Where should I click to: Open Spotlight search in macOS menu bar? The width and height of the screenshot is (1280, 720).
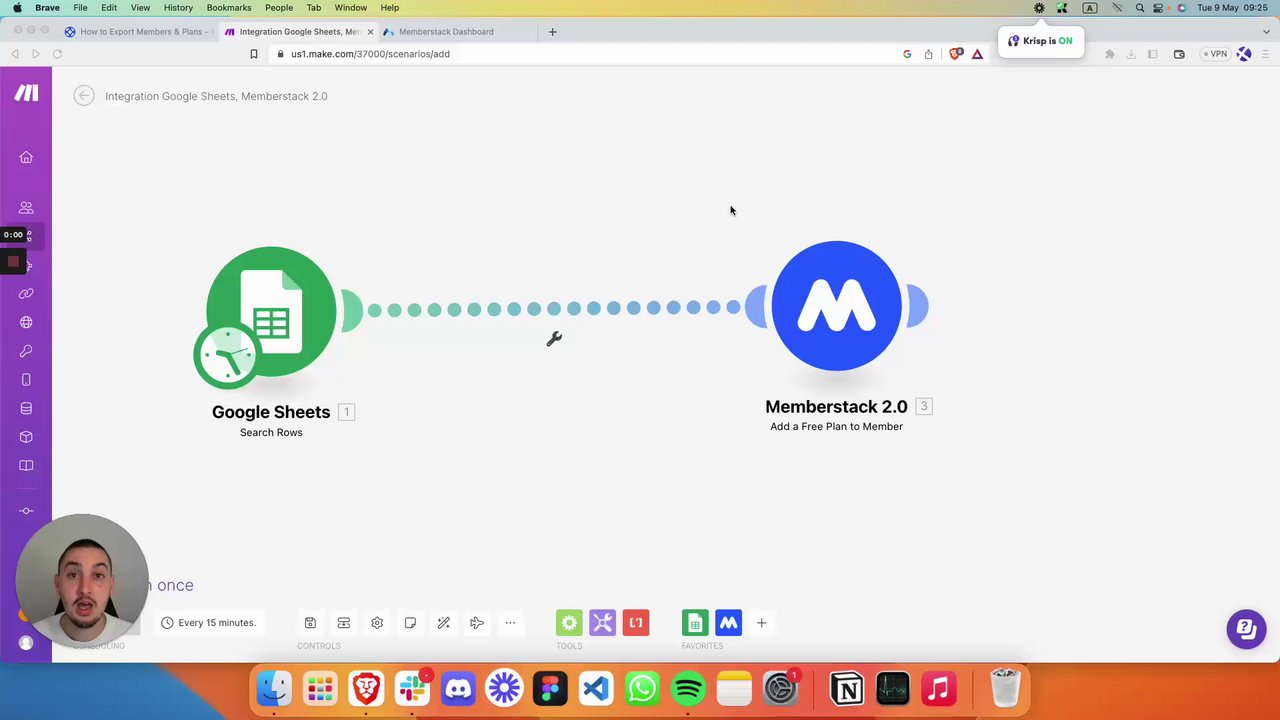pos(1140,8)
